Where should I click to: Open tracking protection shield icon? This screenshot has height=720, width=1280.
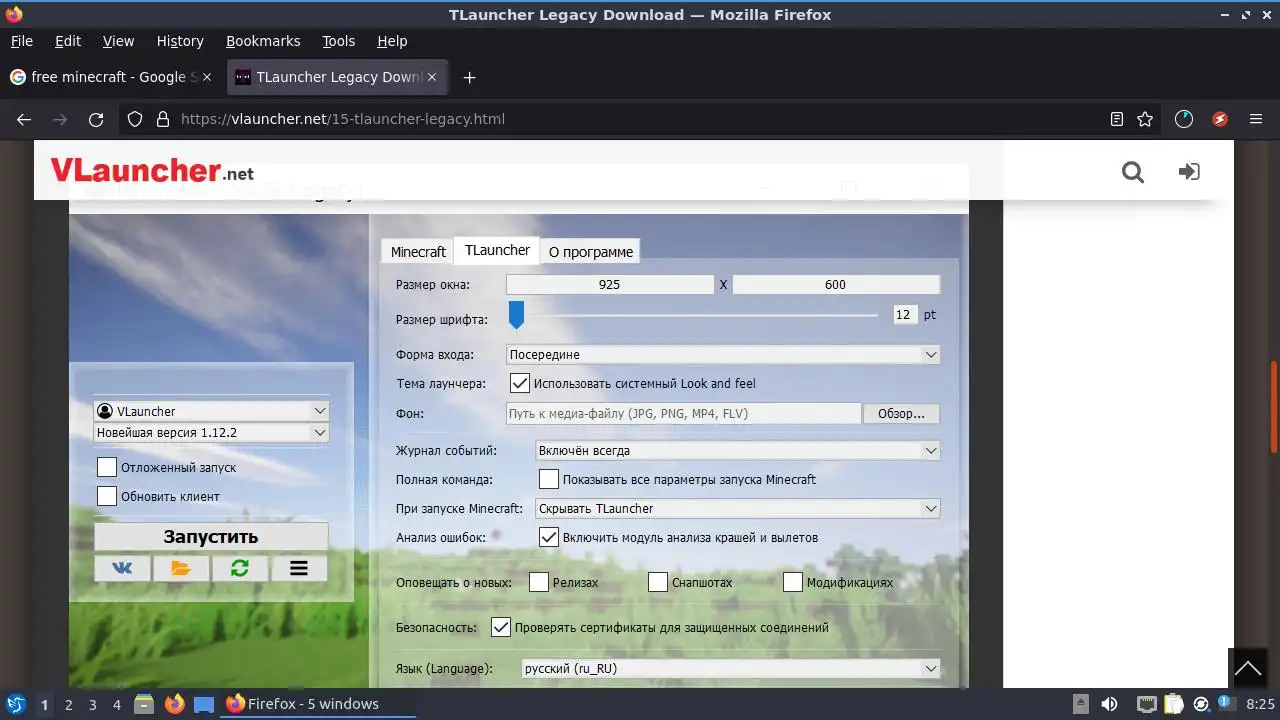click(x=135, y=119)
